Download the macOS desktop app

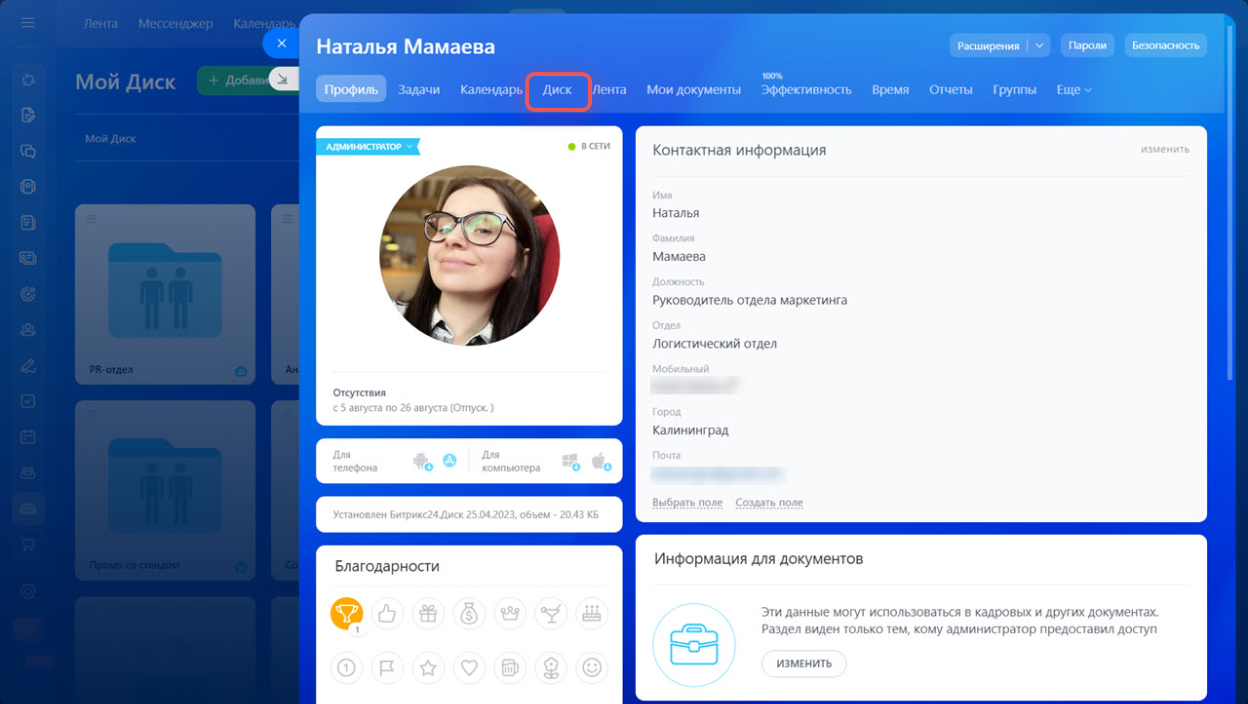[600, 461]
